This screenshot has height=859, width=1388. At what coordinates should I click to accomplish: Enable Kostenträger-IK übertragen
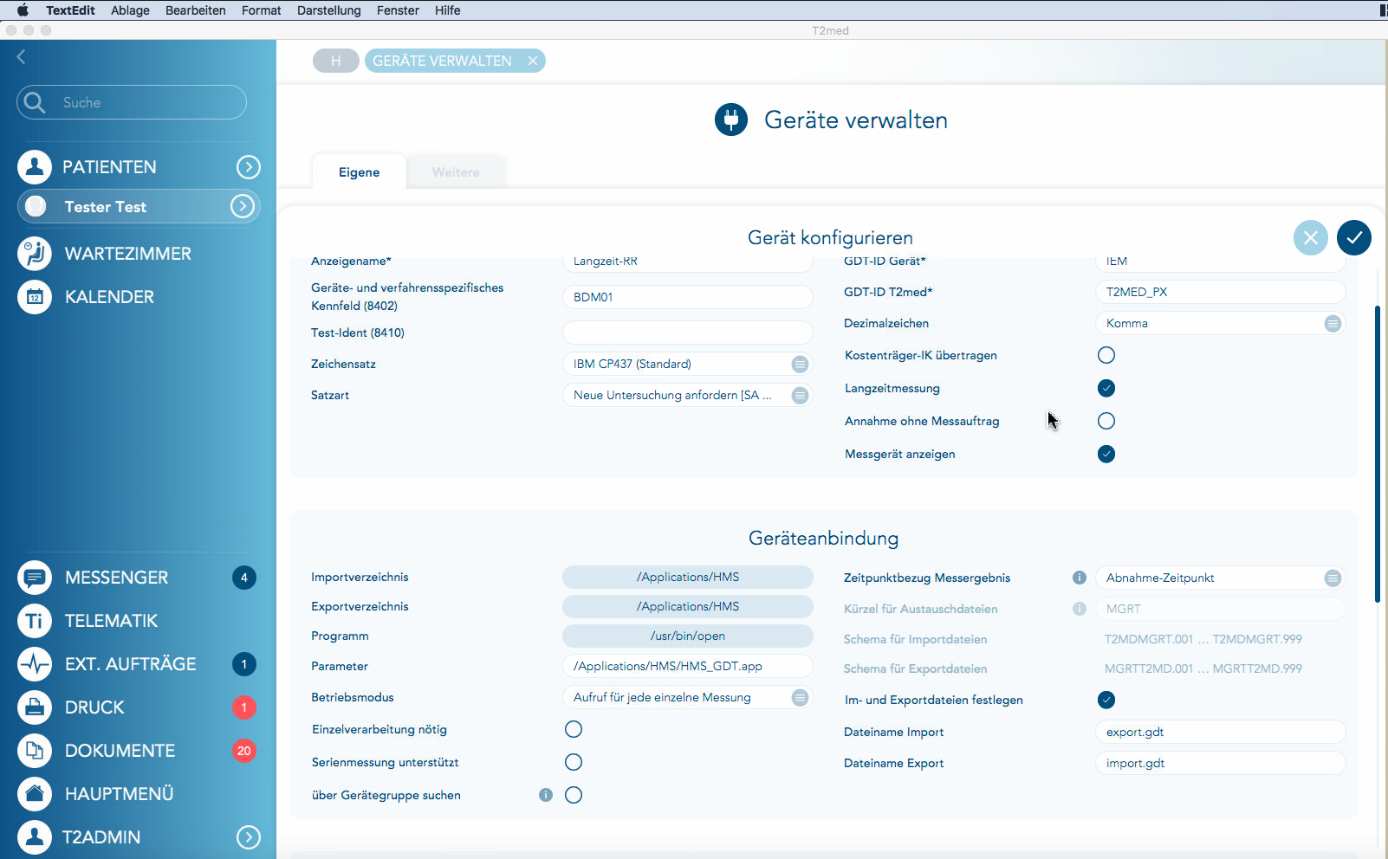(1106, 355)
